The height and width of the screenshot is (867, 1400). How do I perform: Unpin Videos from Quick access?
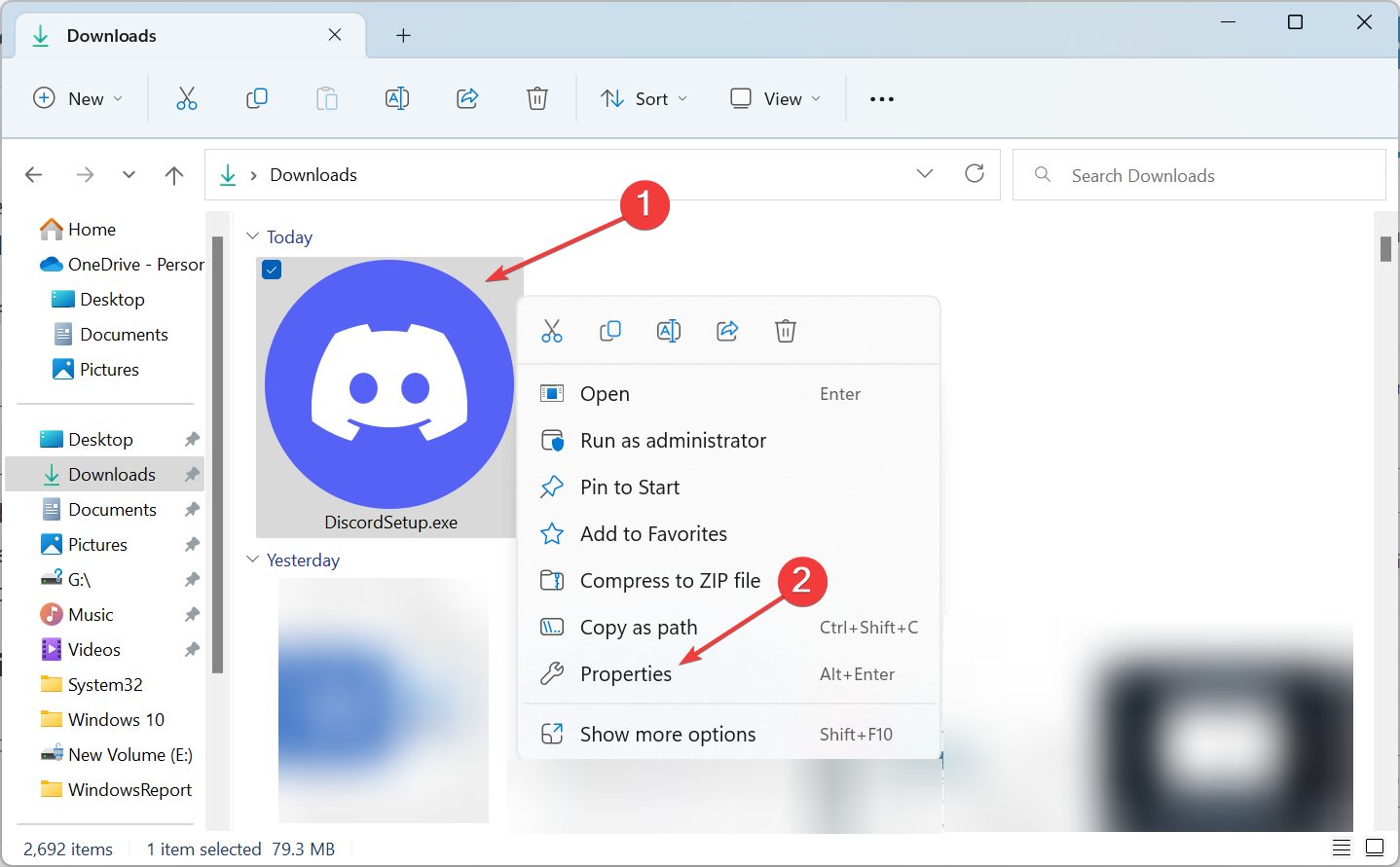point(192,650)
